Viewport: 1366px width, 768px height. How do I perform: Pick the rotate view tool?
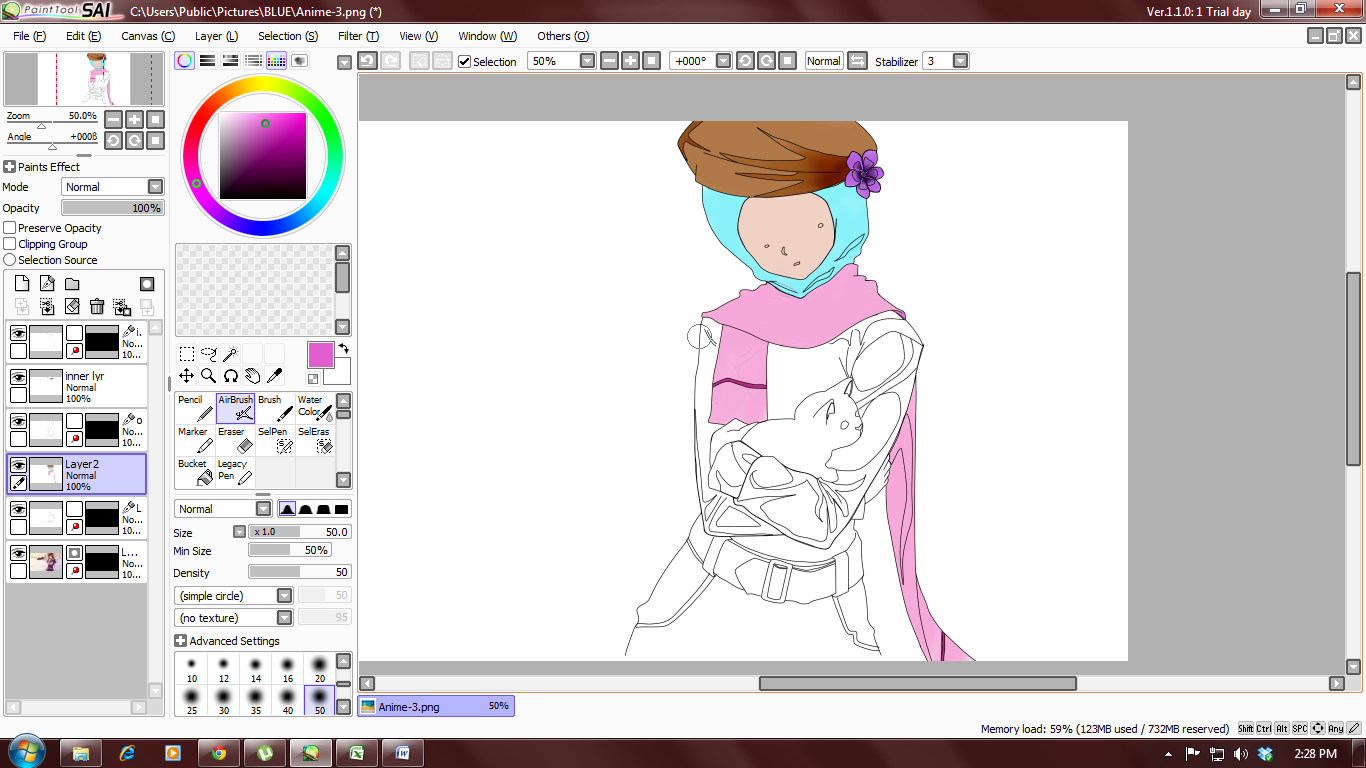pos(231,376)
